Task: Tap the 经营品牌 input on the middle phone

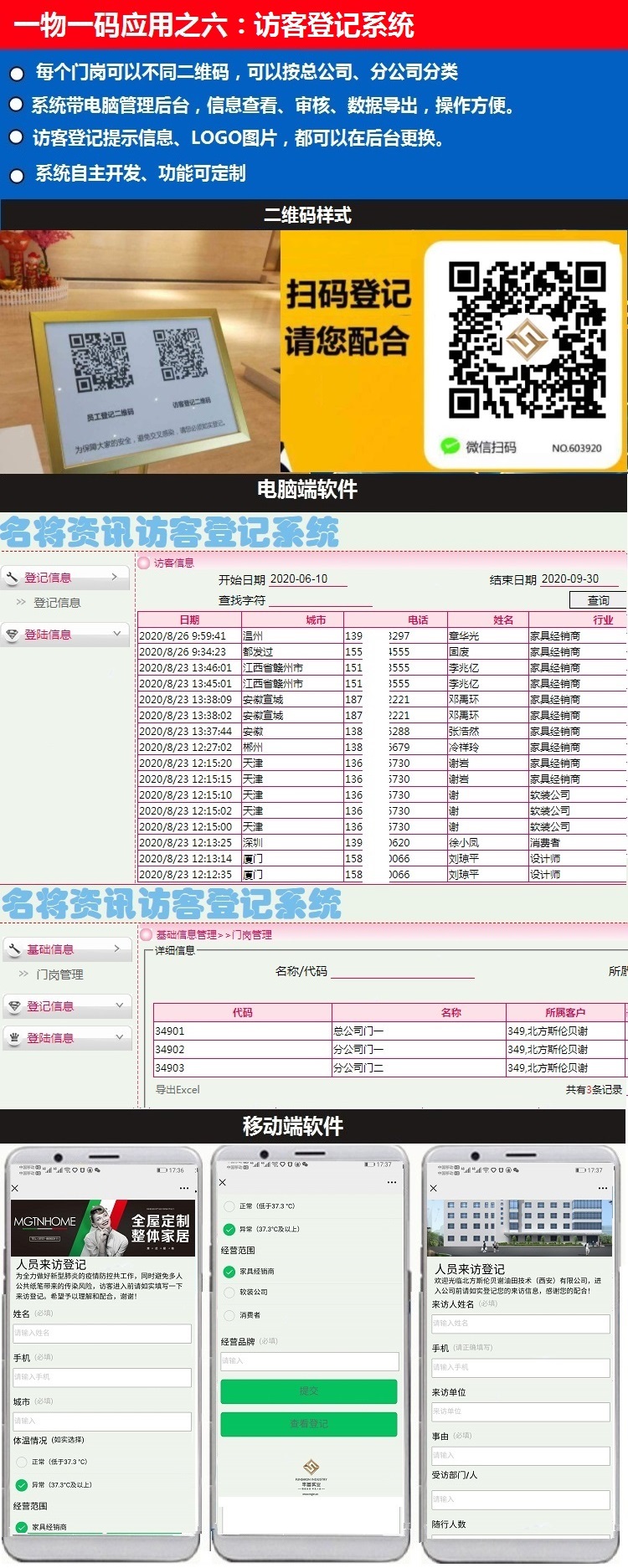Action: 310,1360
